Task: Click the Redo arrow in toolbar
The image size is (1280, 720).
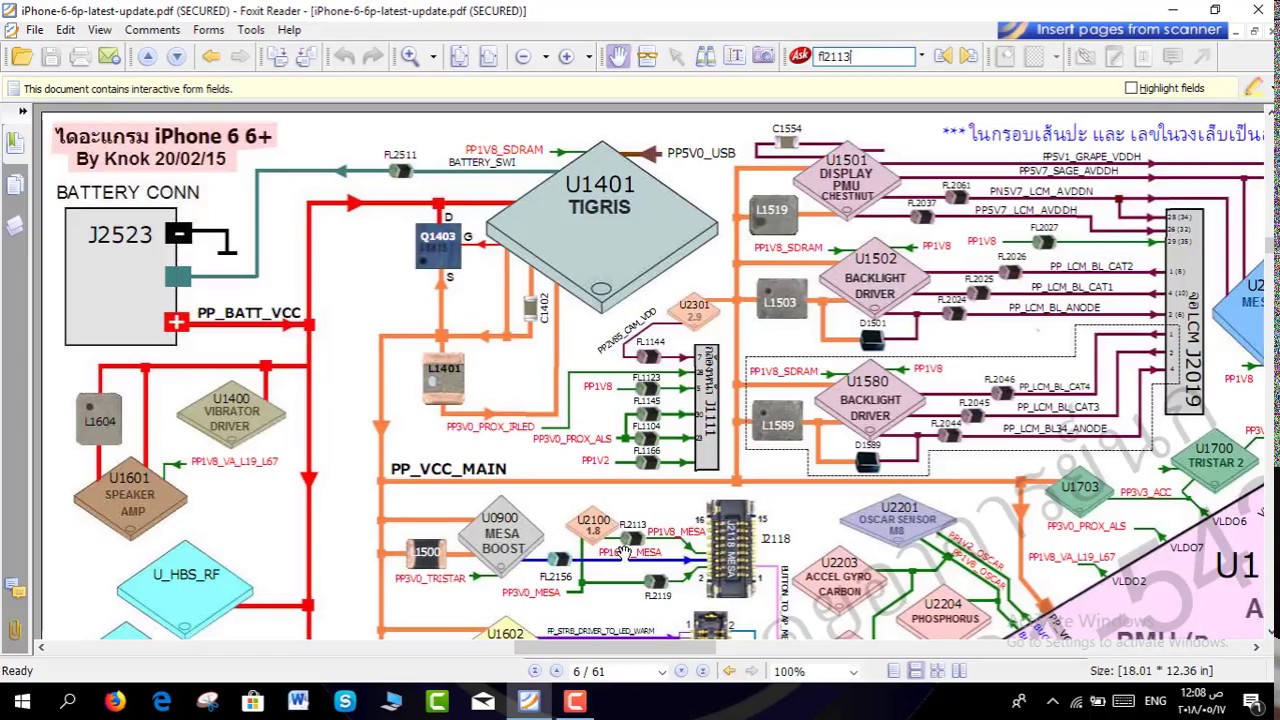Action: (x=373, y=57)
